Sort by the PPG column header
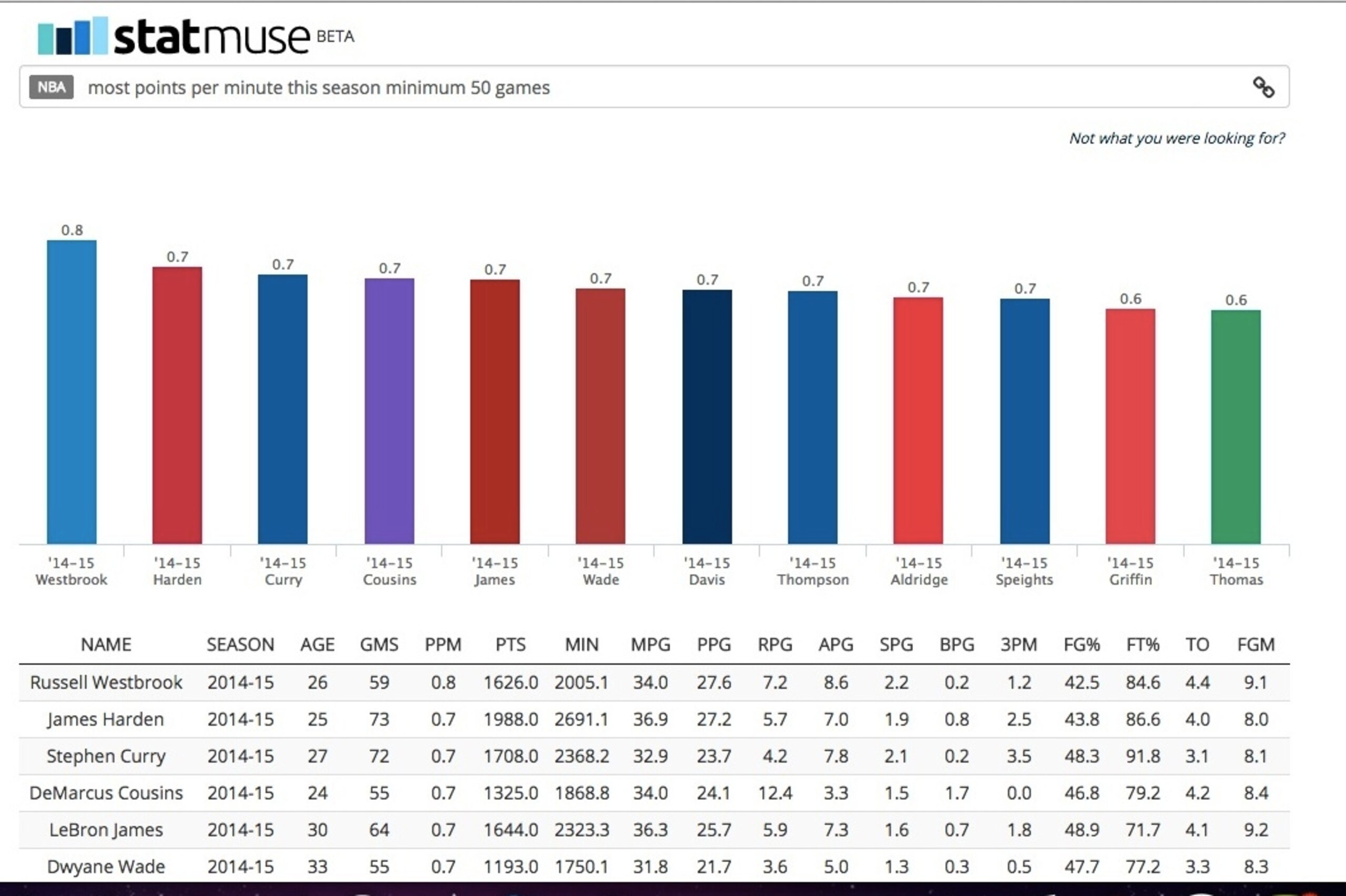Viewport: 1346px width, 896px height. [x=714, y=645]
